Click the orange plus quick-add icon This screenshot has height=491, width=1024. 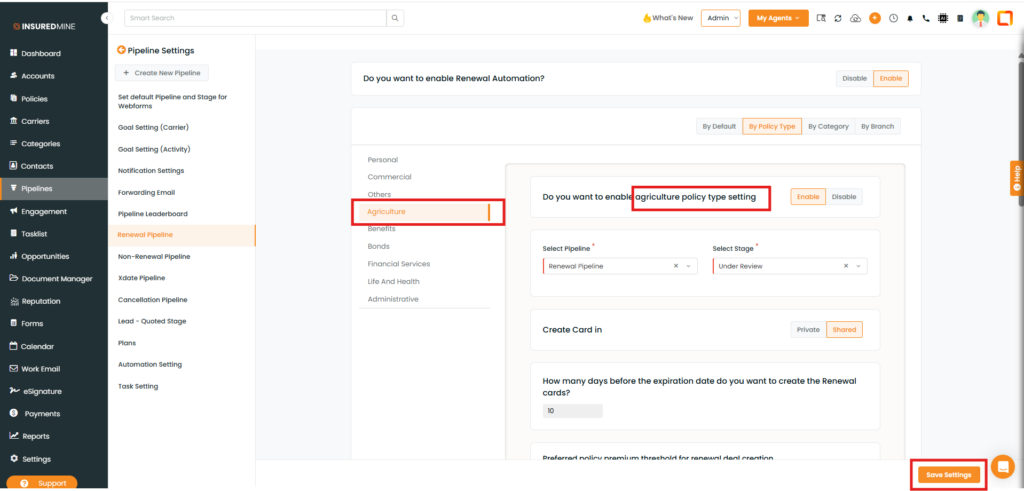875,18
